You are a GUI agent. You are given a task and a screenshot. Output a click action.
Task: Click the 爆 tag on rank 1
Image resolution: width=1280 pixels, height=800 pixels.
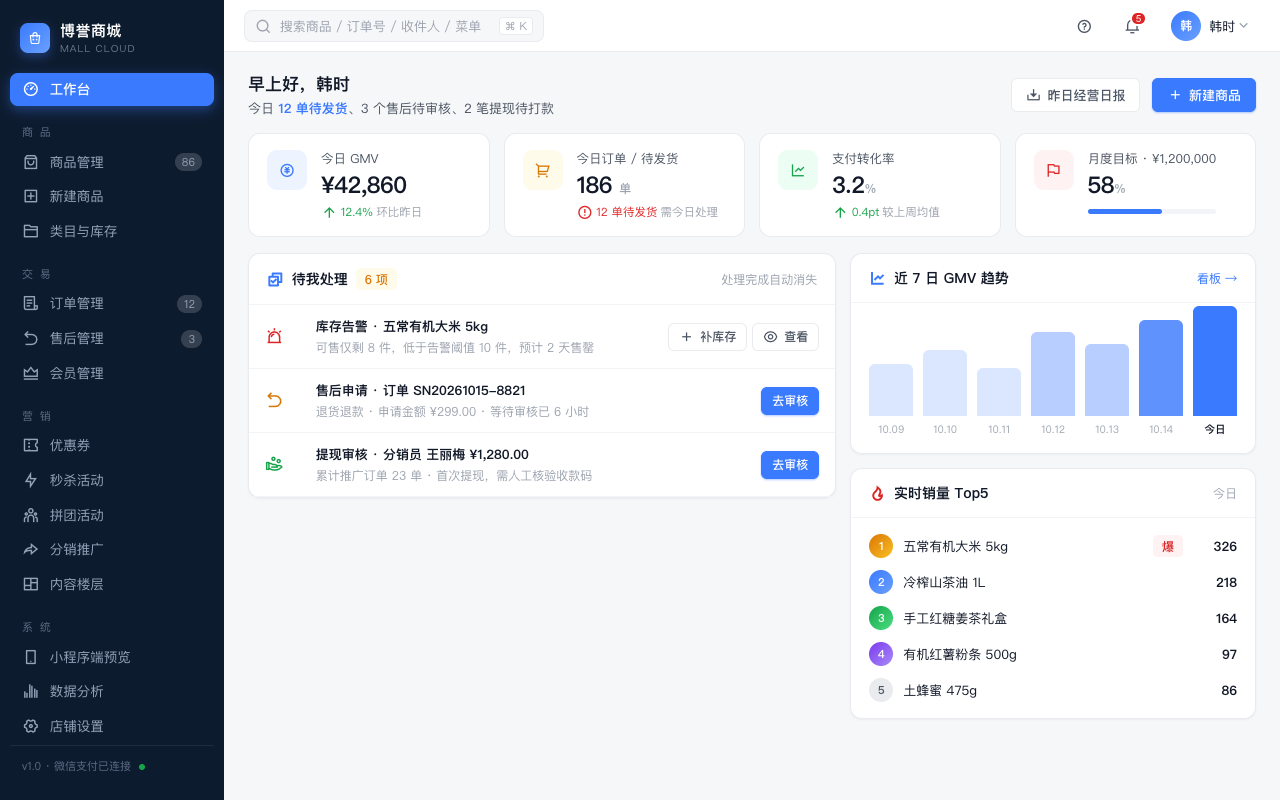pyautogui.click(x=1168, y=546)
